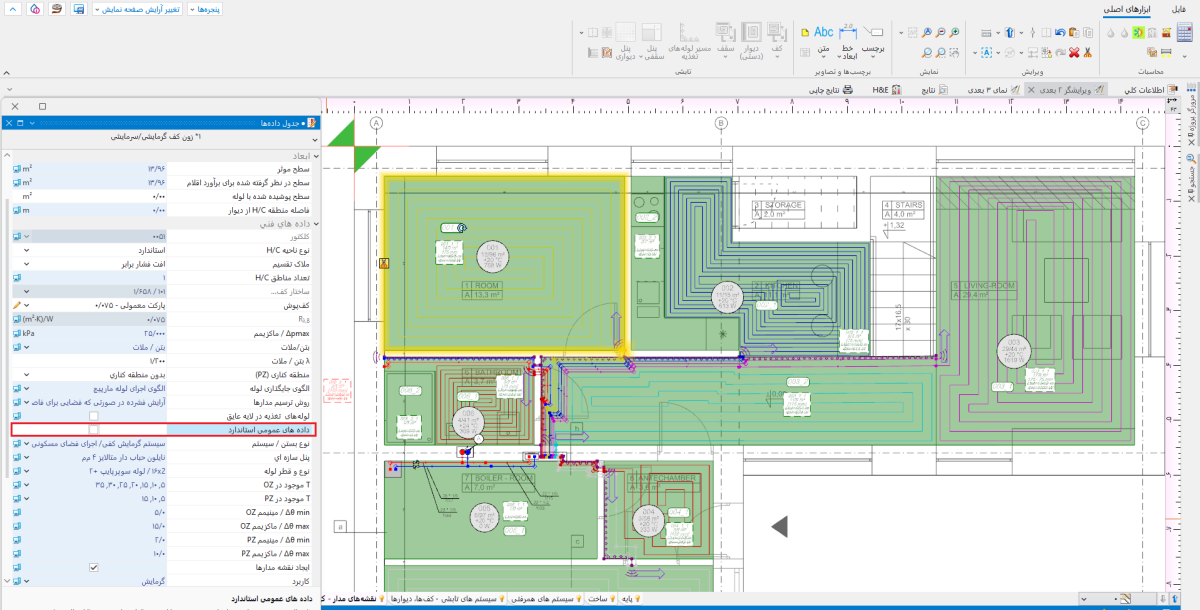Uncheck the ایجاد نقشه مدارها checkbox
The width and height of the screenshot is (1200, 610).
pos(93,567)
